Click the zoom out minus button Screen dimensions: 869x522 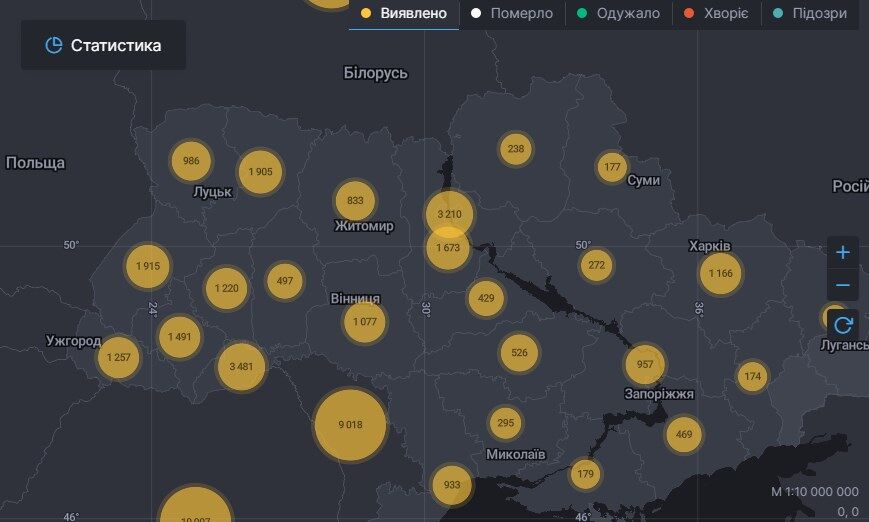(842, 286)
